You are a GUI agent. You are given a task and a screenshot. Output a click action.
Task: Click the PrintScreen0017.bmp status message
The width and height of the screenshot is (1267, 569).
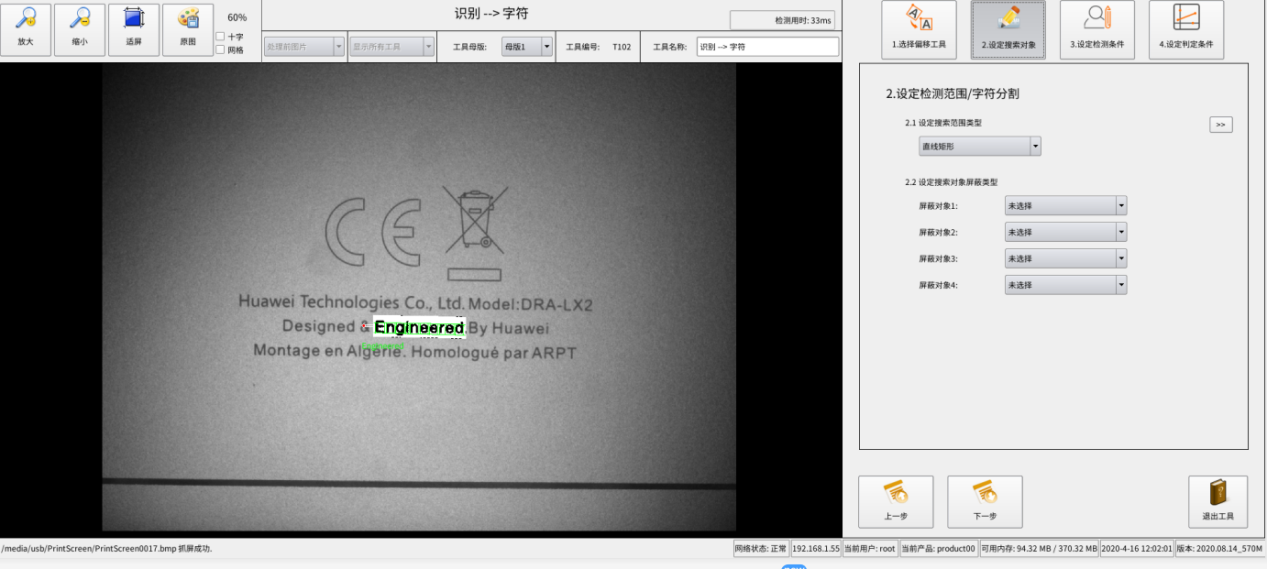106,549
